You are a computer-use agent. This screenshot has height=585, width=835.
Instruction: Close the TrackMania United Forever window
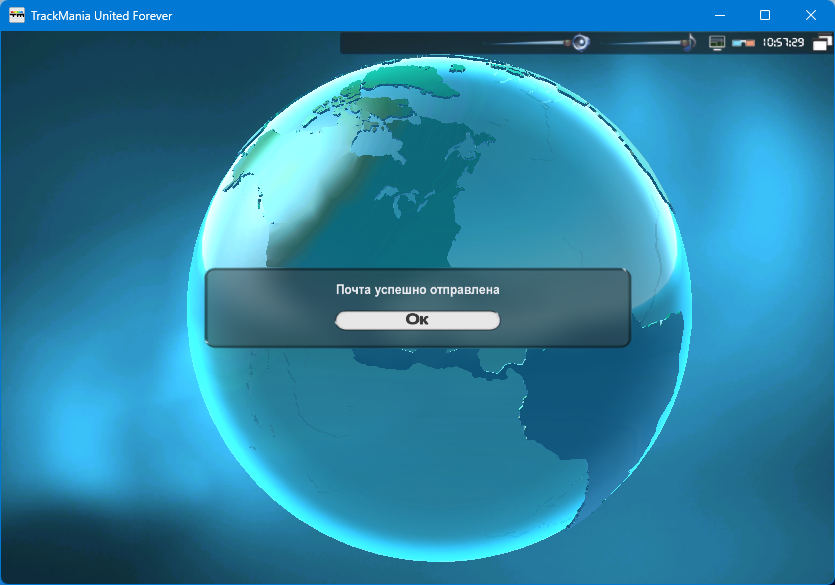811,15
